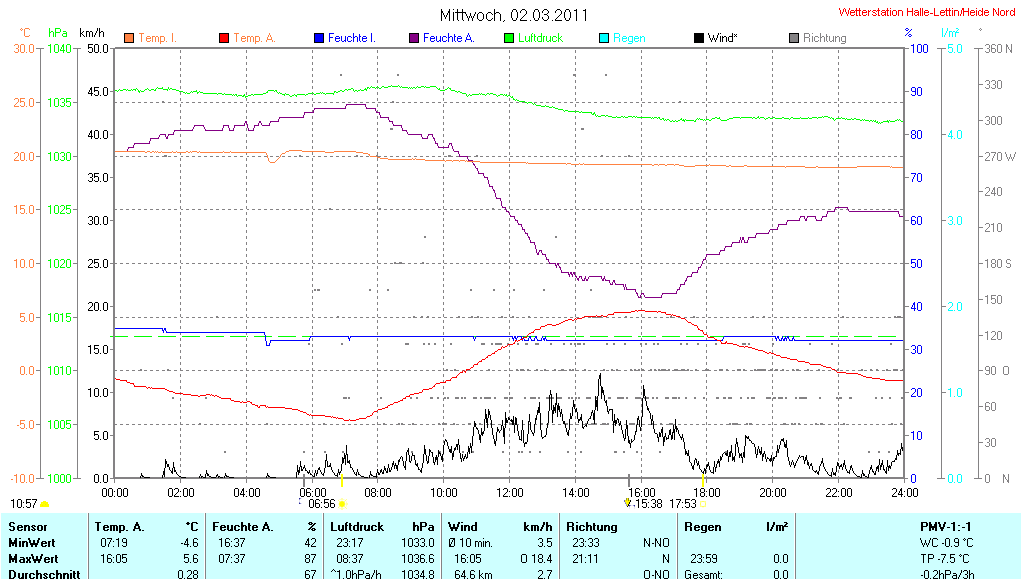Click the Mittwoch, 02.03.2011 date title
Screen dimensions: 1021x579
pyautogui.click(x=514, y=15)
